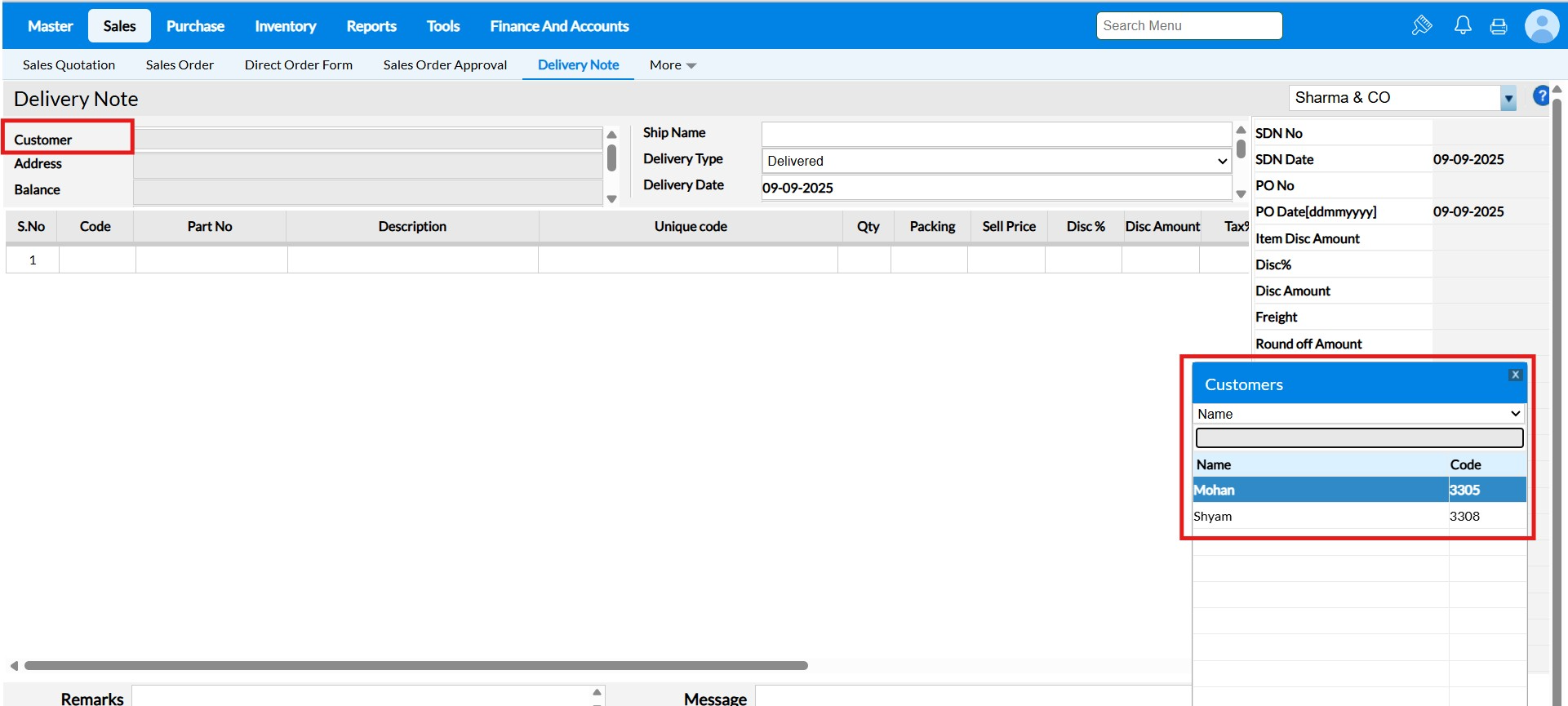The width and height of the screenshot is (1568, 706).
Task: Go to the Sales Order tab
Action: pos(180,65)
